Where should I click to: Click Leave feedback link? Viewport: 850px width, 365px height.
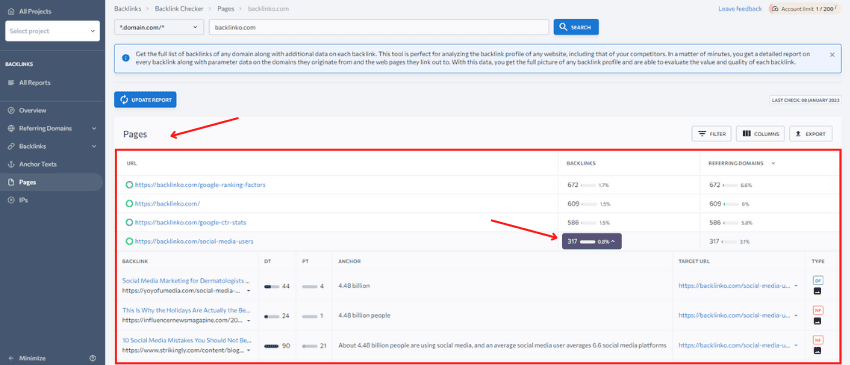(x=740, y=9)
